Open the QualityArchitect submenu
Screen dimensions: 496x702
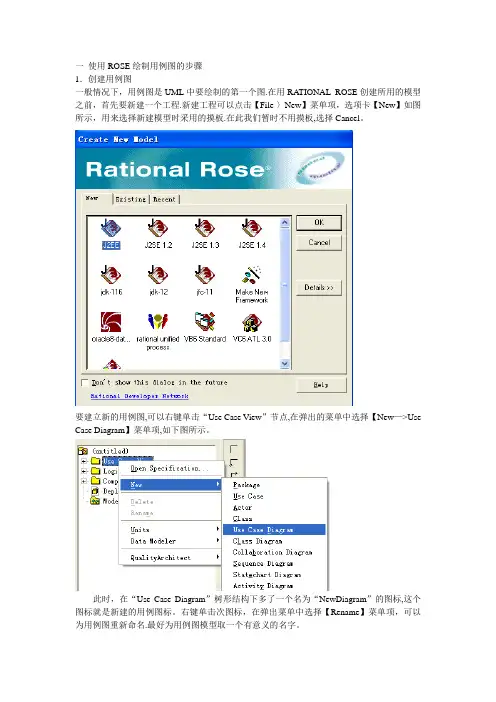171,557
